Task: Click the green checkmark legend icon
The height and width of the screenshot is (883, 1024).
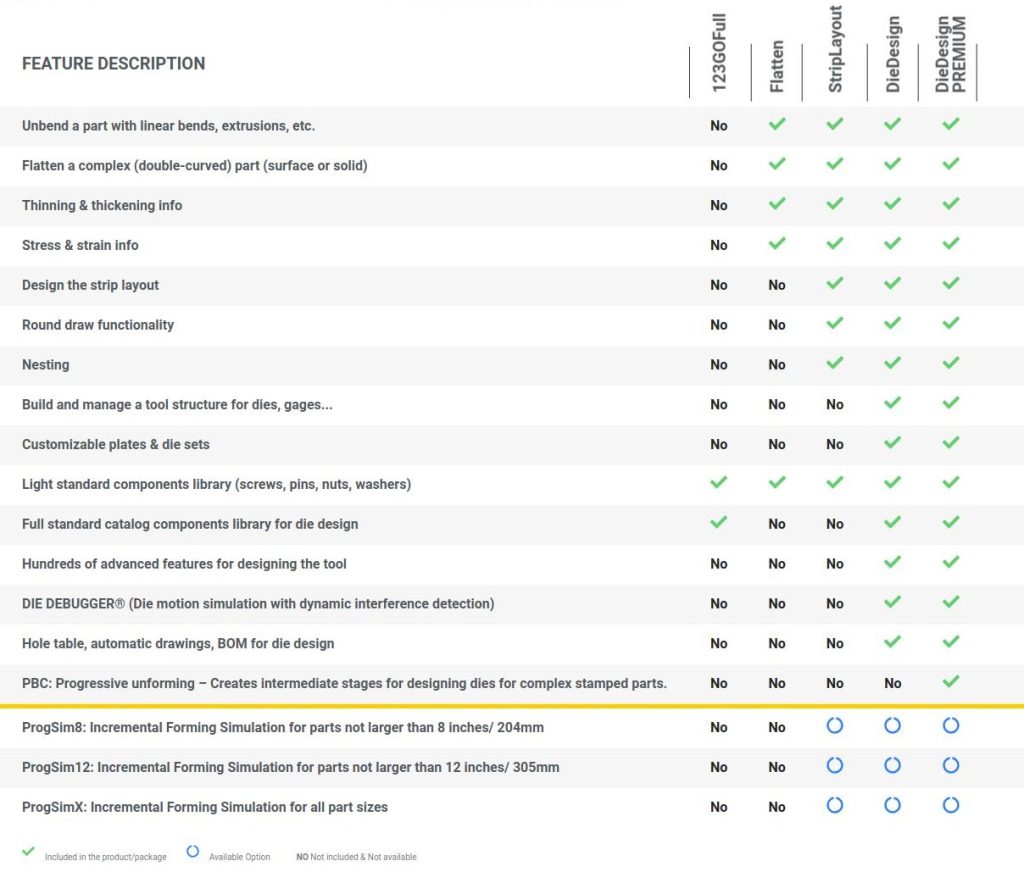Action: pyautogui.click(x=28, y=853)
